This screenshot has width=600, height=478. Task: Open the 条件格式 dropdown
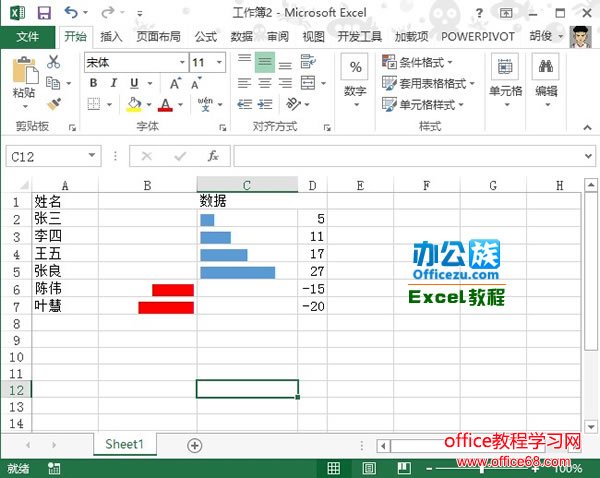(x=418, y=62)
